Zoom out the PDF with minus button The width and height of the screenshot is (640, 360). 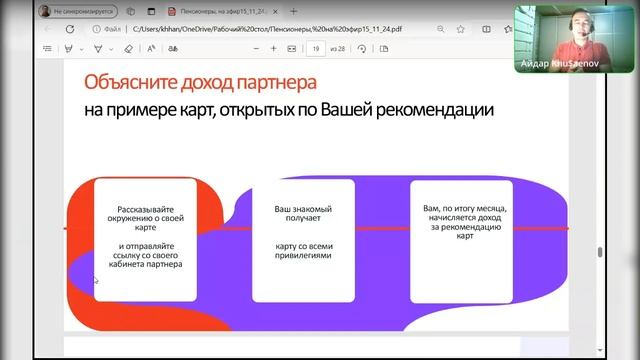pos(256,49)
